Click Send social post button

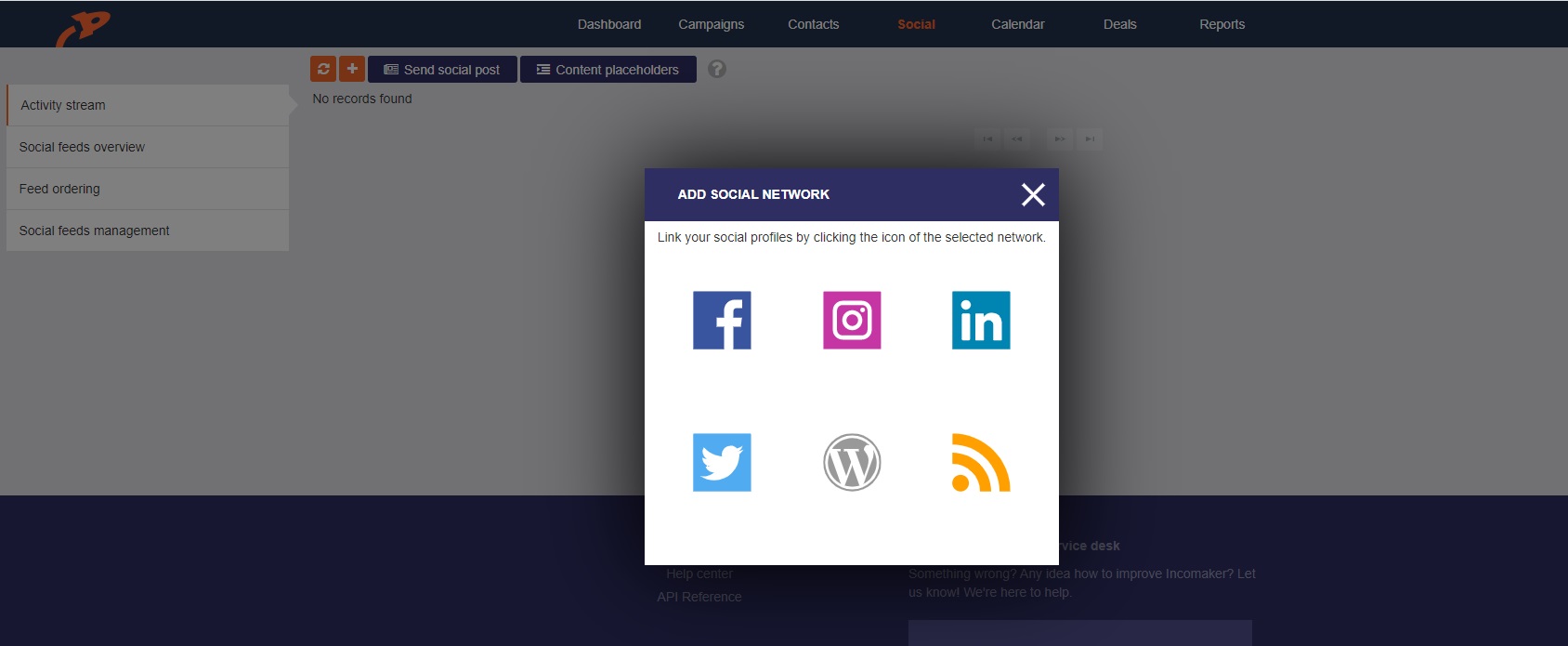pos(442,70)
